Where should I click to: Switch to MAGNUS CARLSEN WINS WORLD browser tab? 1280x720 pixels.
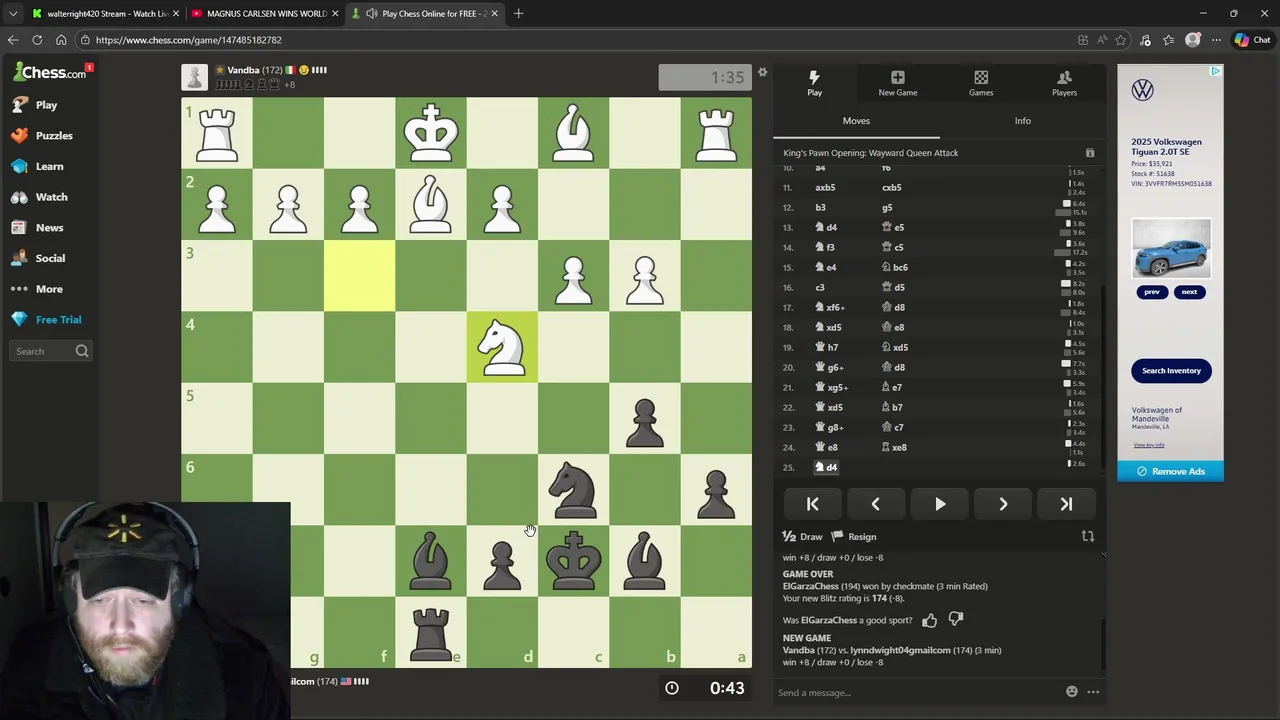click(266, 14)
